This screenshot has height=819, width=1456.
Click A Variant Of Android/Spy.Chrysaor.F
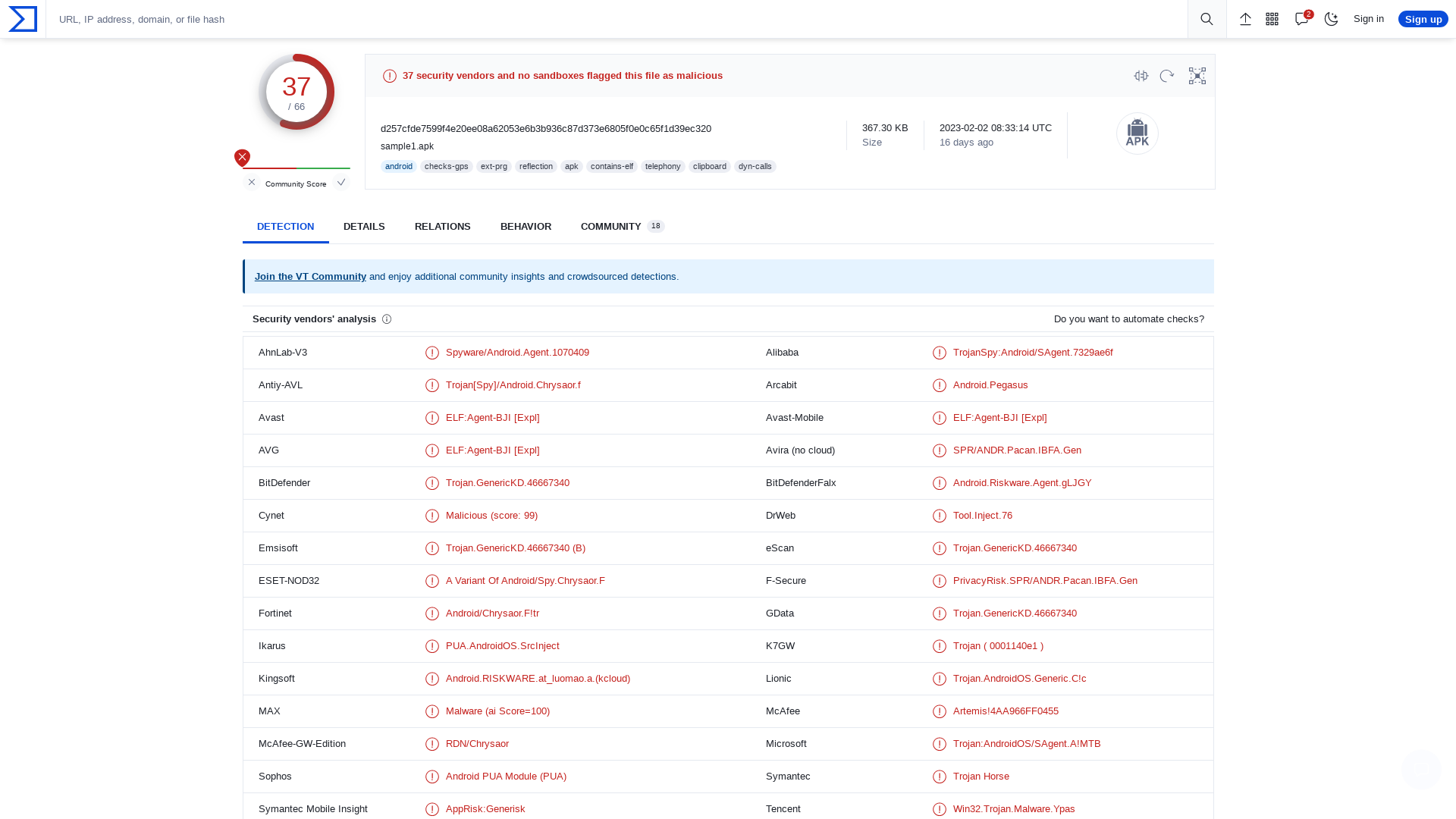tap(526, 581)
